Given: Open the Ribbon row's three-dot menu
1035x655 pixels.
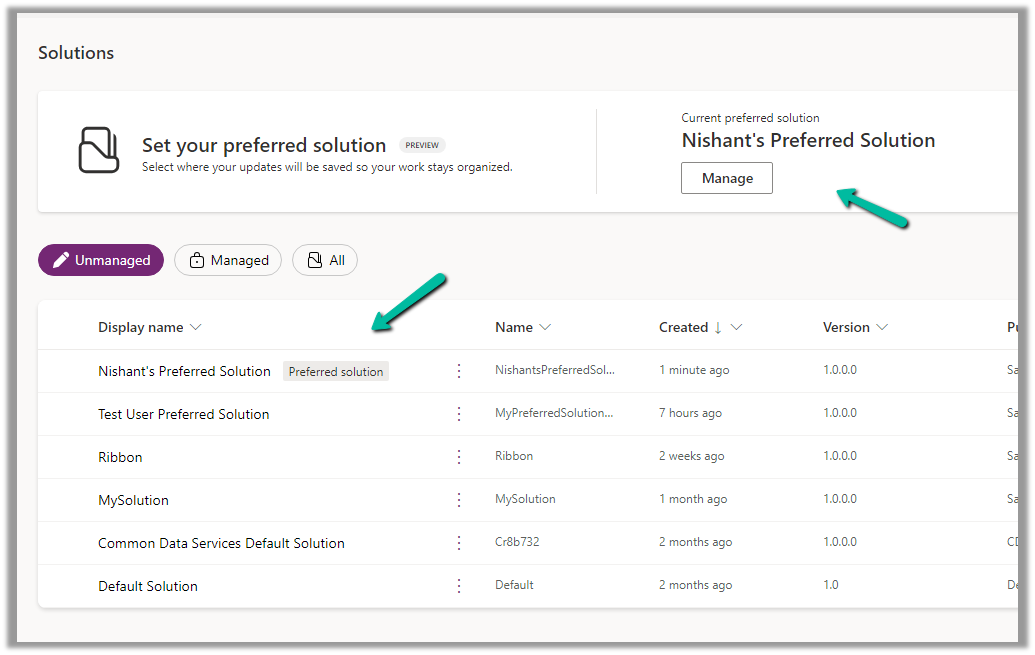Looking at the screenshot, I should 459,457.
